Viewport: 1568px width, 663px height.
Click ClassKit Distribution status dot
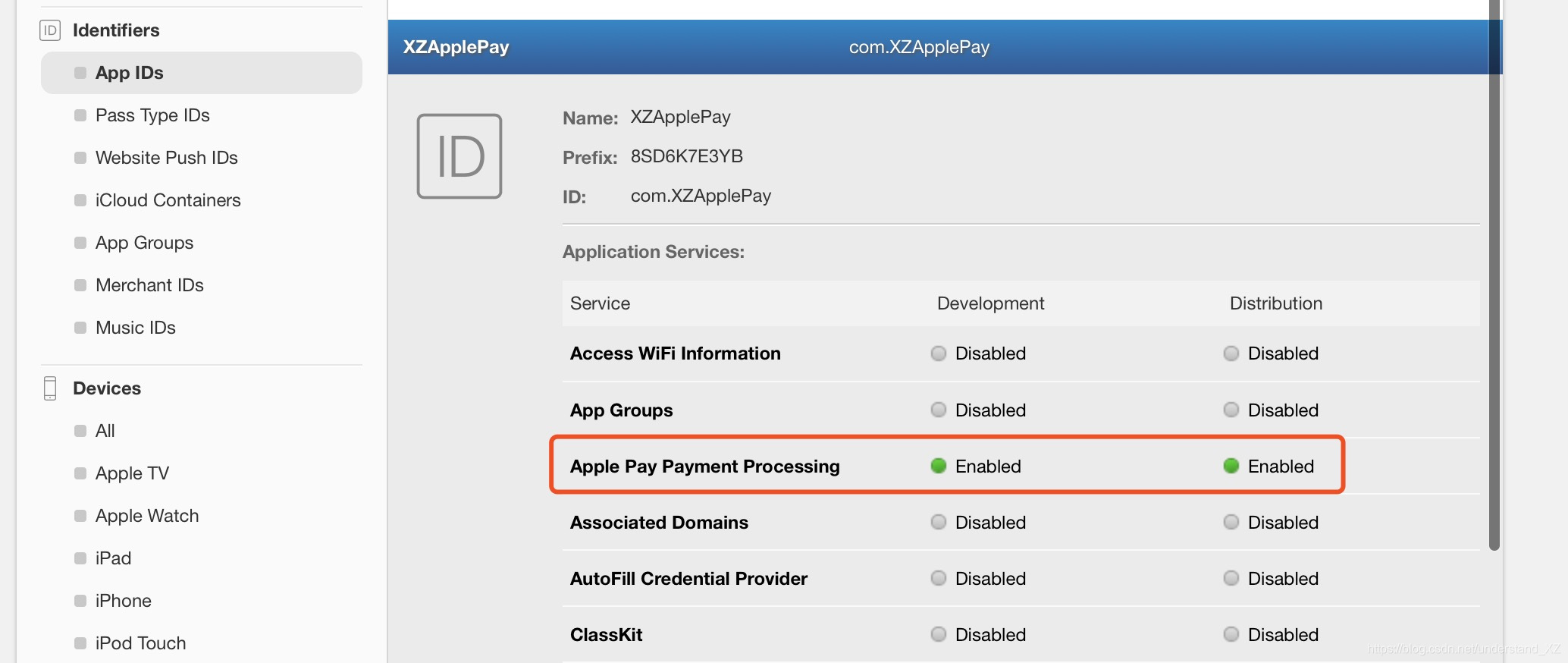1231,634
